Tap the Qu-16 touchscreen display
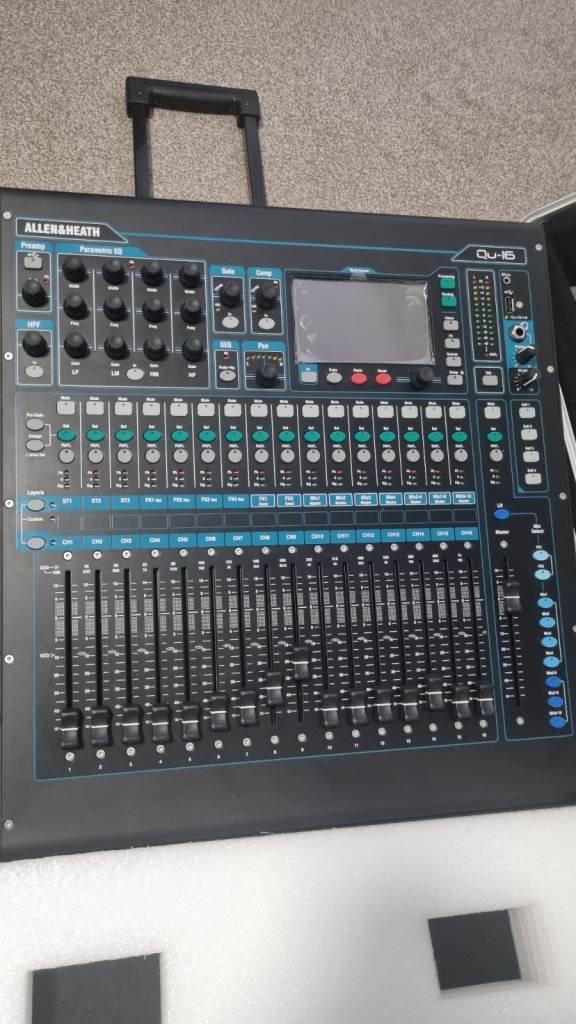 coord(361,321)
